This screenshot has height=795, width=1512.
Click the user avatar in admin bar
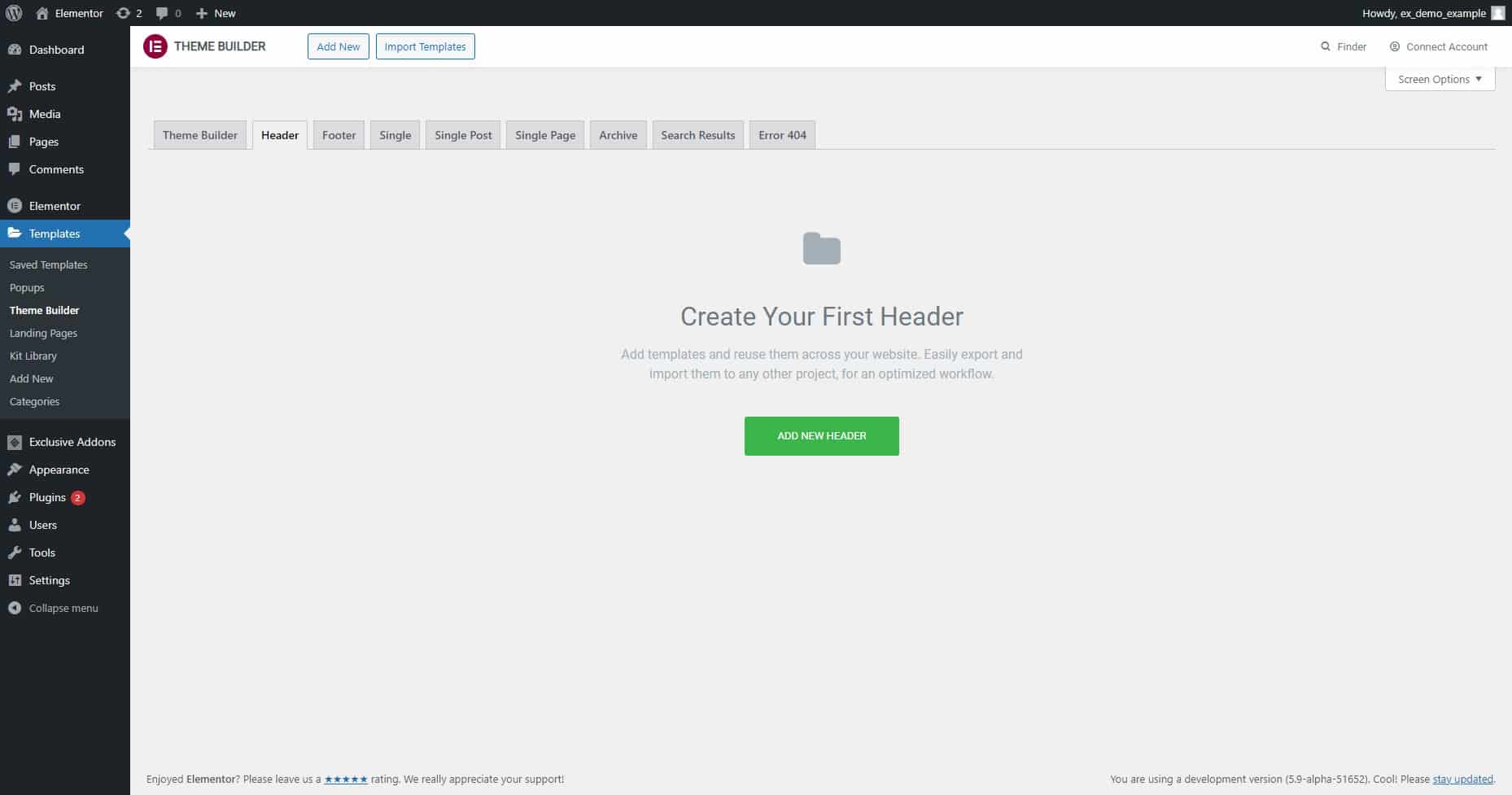1497,13
